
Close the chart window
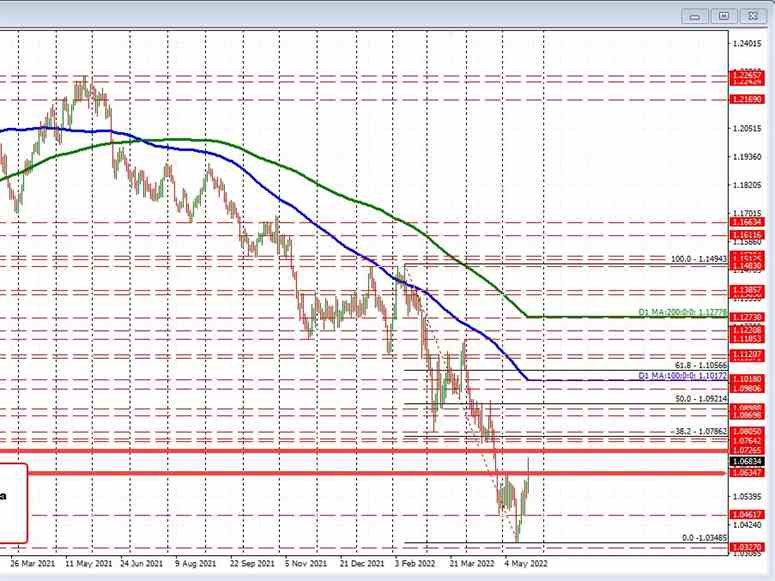753,16
